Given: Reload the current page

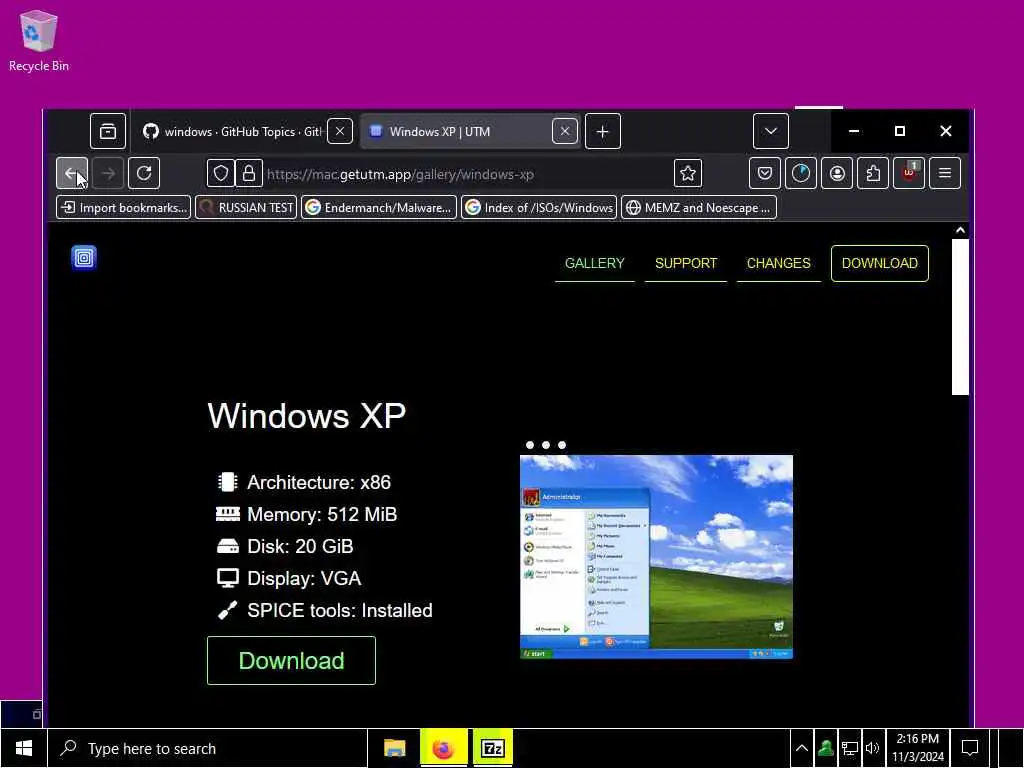Looking at the screenshot, I should (144, 173).
